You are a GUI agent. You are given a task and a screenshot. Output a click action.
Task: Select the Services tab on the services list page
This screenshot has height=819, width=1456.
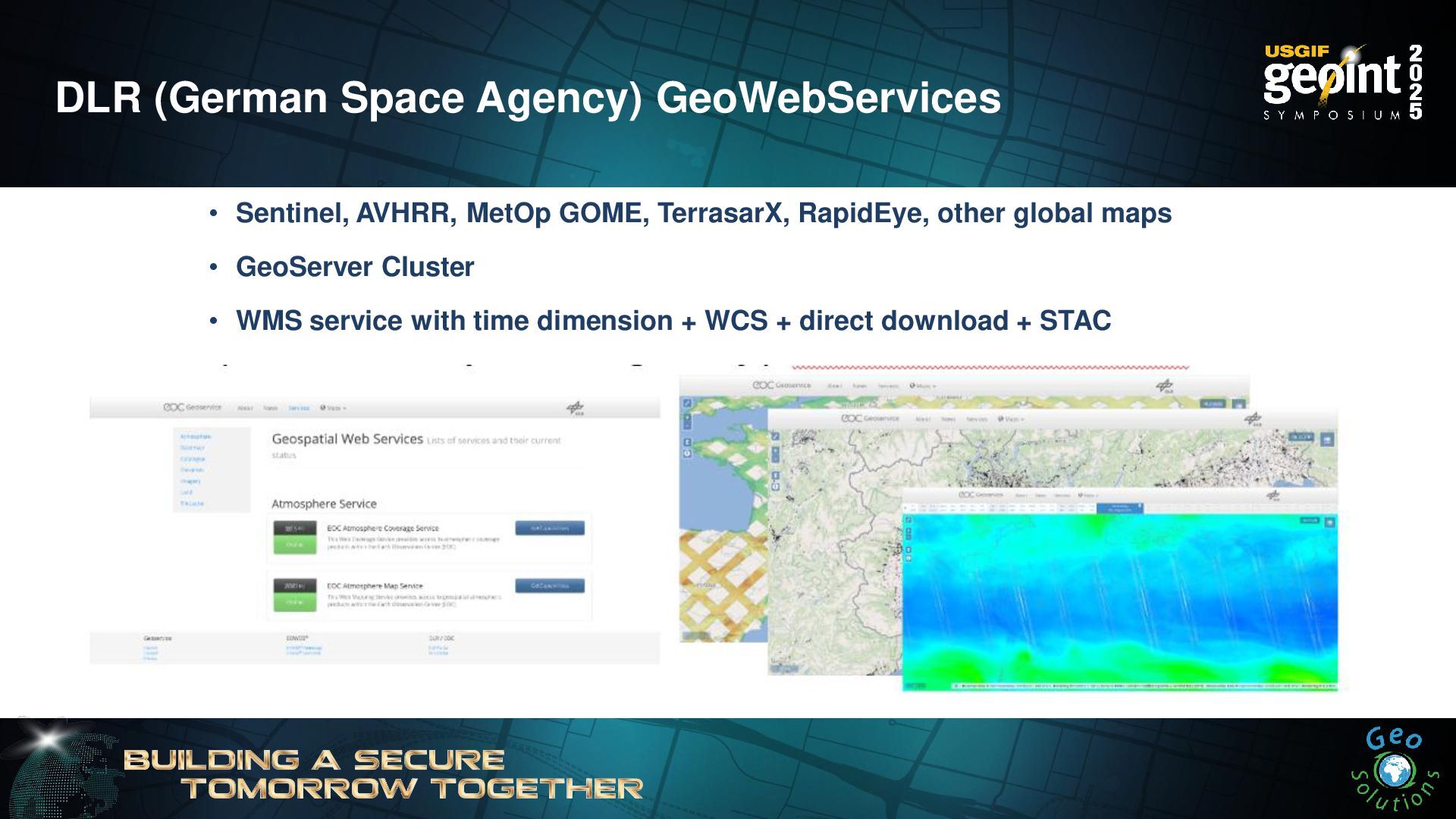click(299, 408)
